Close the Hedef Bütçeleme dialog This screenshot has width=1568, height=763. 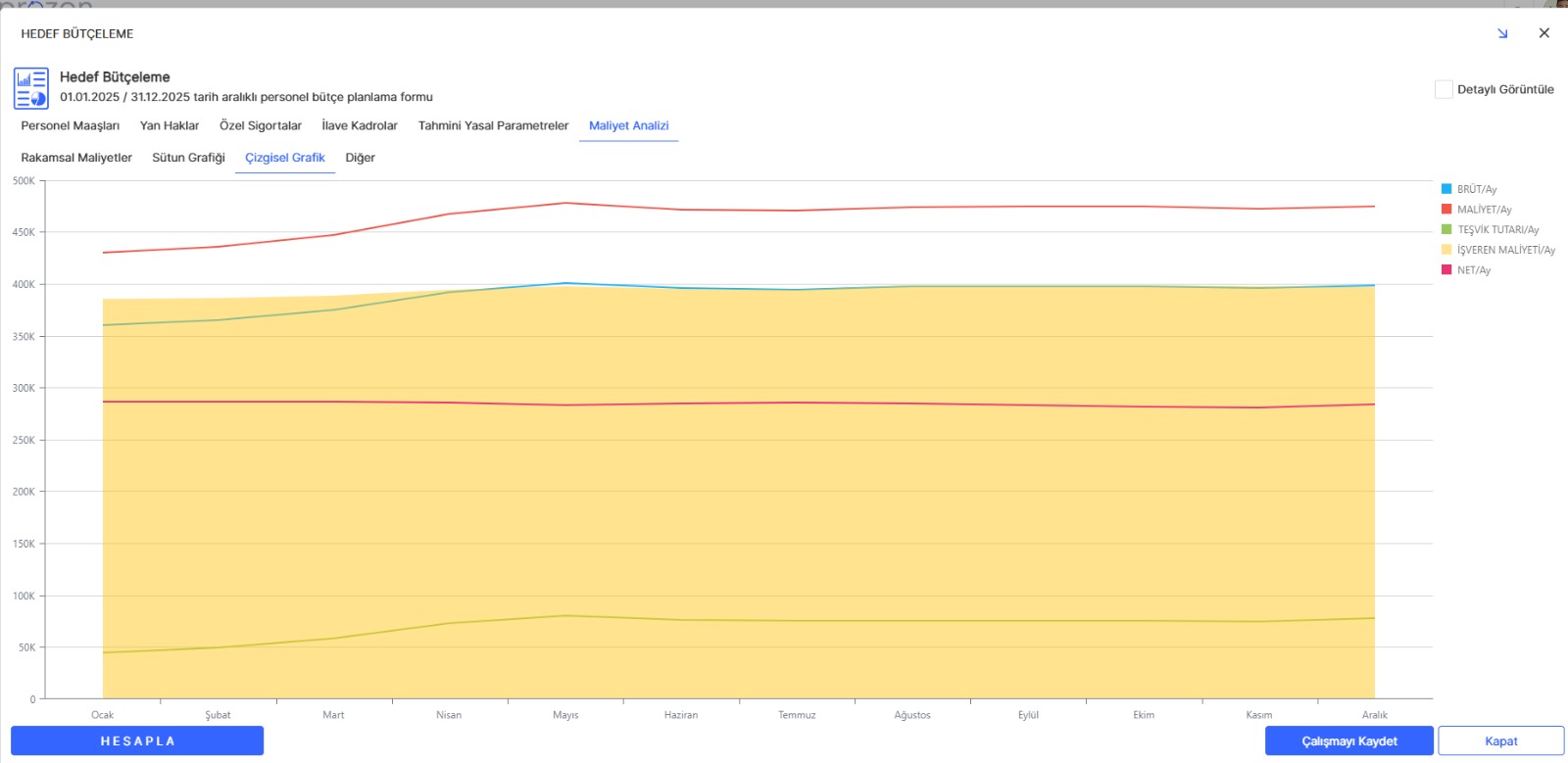pyautogui.click(x=1543, y=33)
